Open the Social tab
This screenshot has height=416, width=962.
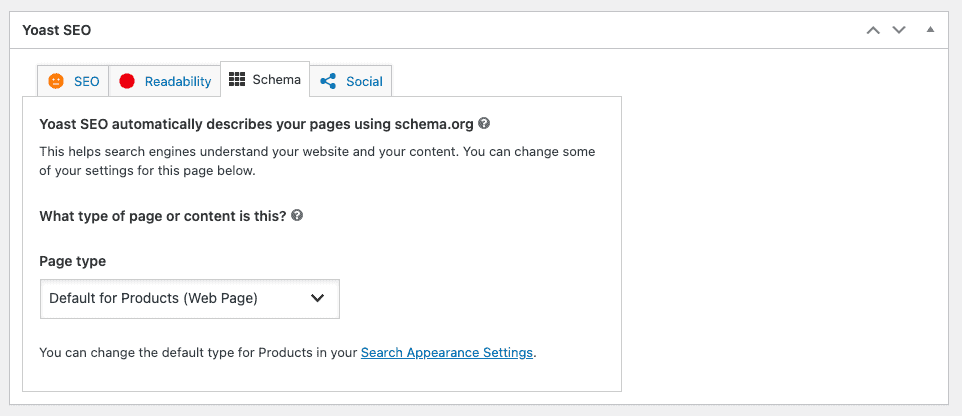tap(351, 81)
